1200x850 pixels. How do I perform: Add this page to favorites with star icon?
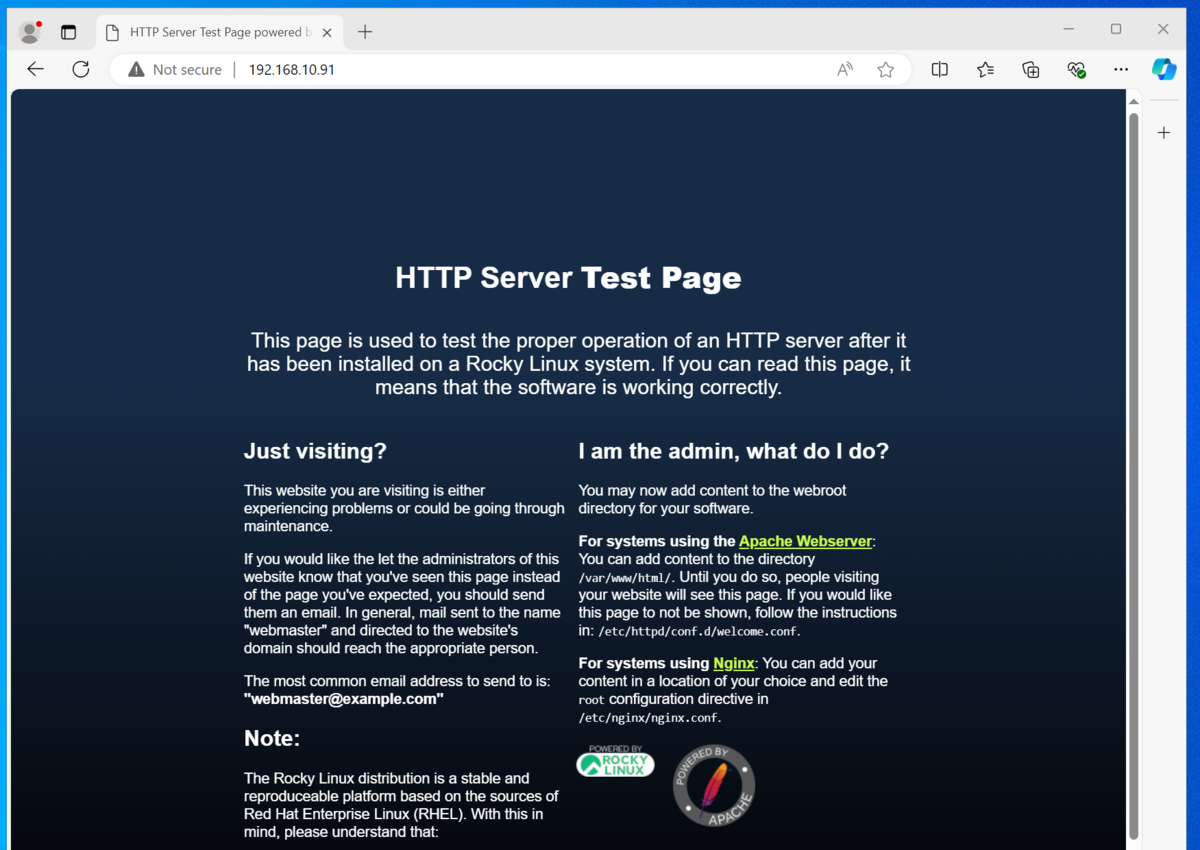point(885,69)
